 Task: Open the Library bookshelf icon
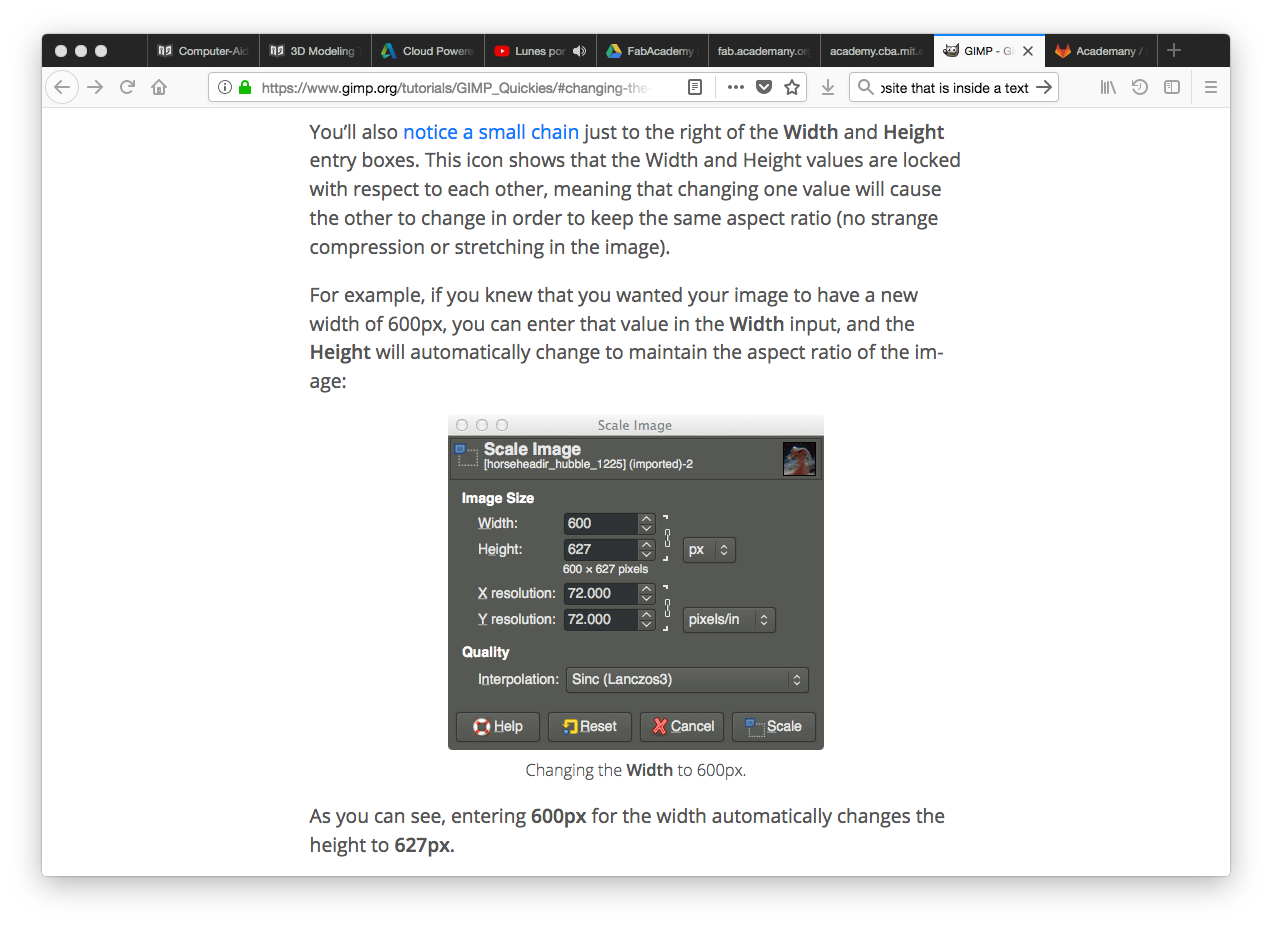pyautogui.click(x=1108, y=87)
